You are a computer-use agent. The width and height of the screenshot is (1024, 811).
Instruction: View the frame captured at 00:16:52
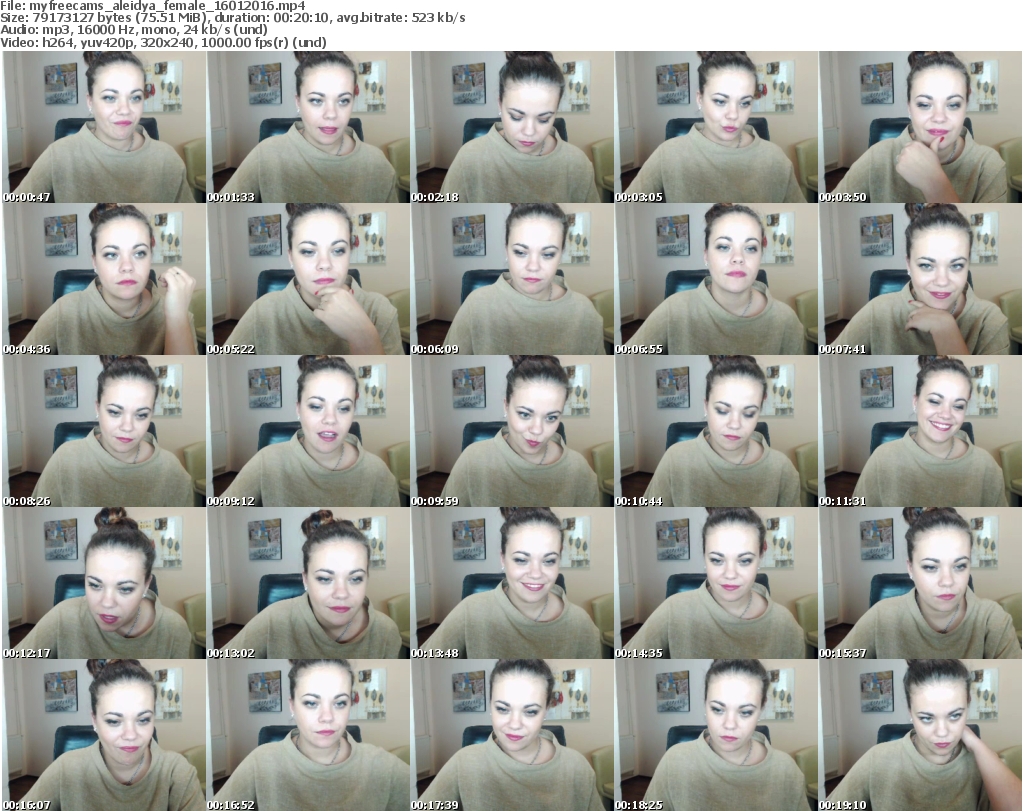click(x=308, y=735)
